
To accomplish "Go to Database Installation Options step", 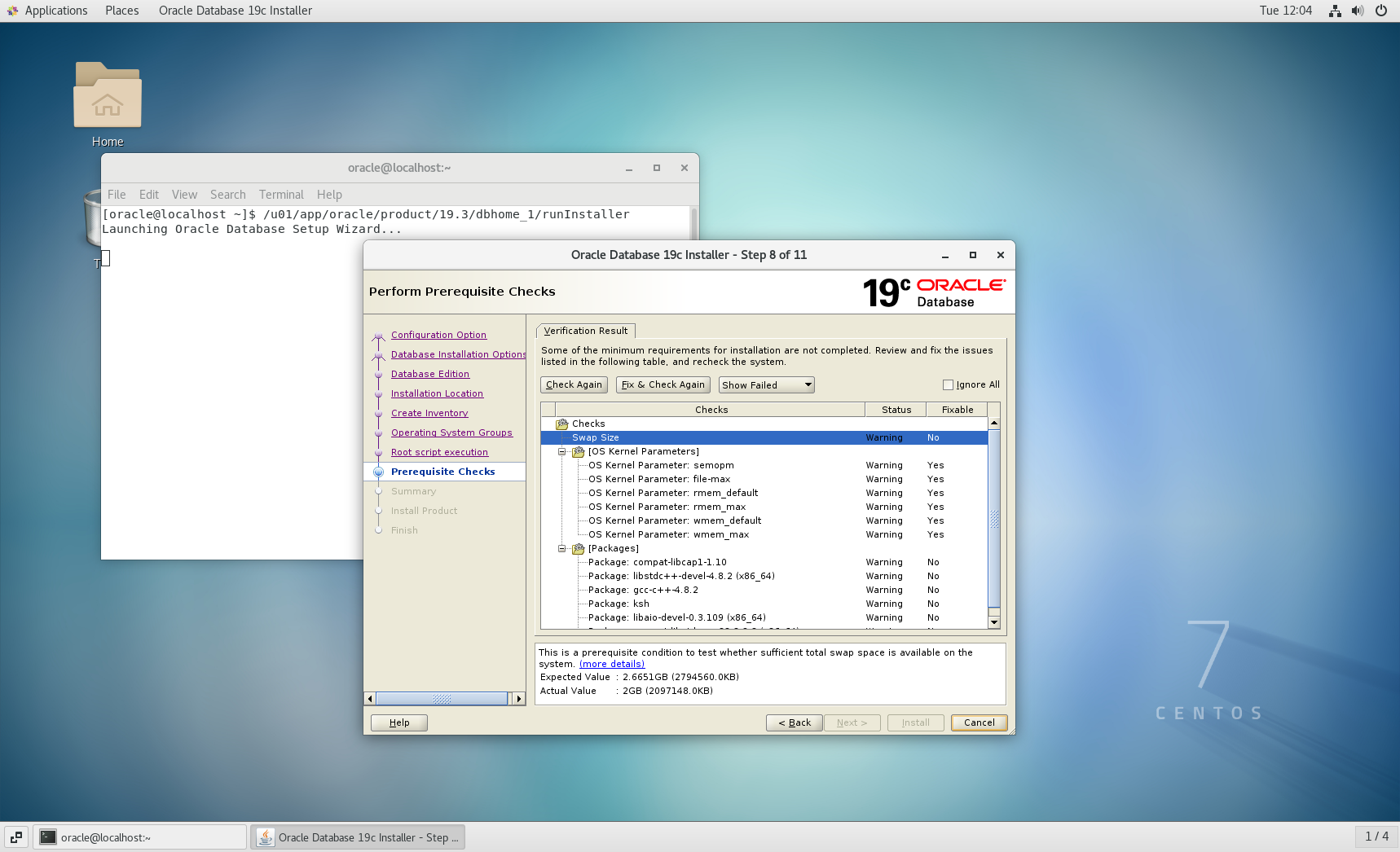I will pyautogui.click(x=458, y=354).
